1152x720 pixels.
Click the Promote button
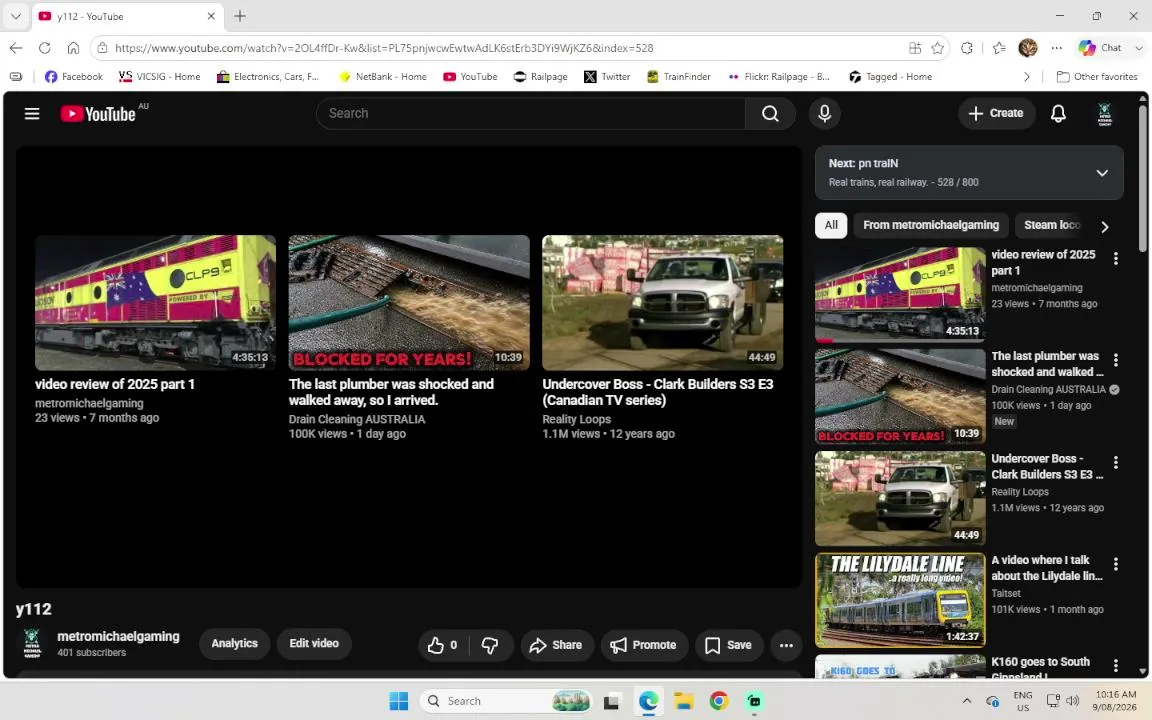[x=644, y=645]
